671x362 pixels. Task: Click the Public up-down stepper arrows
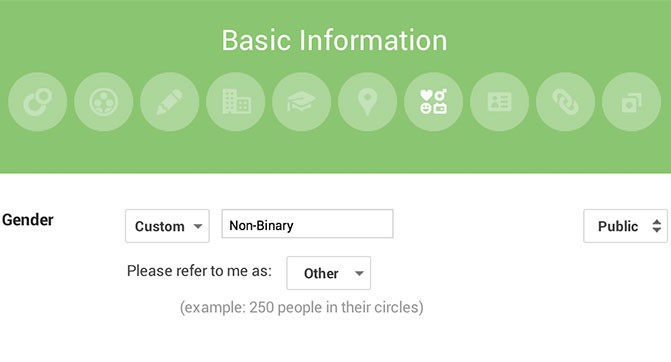pyautogui.click(x=656, y=226)
